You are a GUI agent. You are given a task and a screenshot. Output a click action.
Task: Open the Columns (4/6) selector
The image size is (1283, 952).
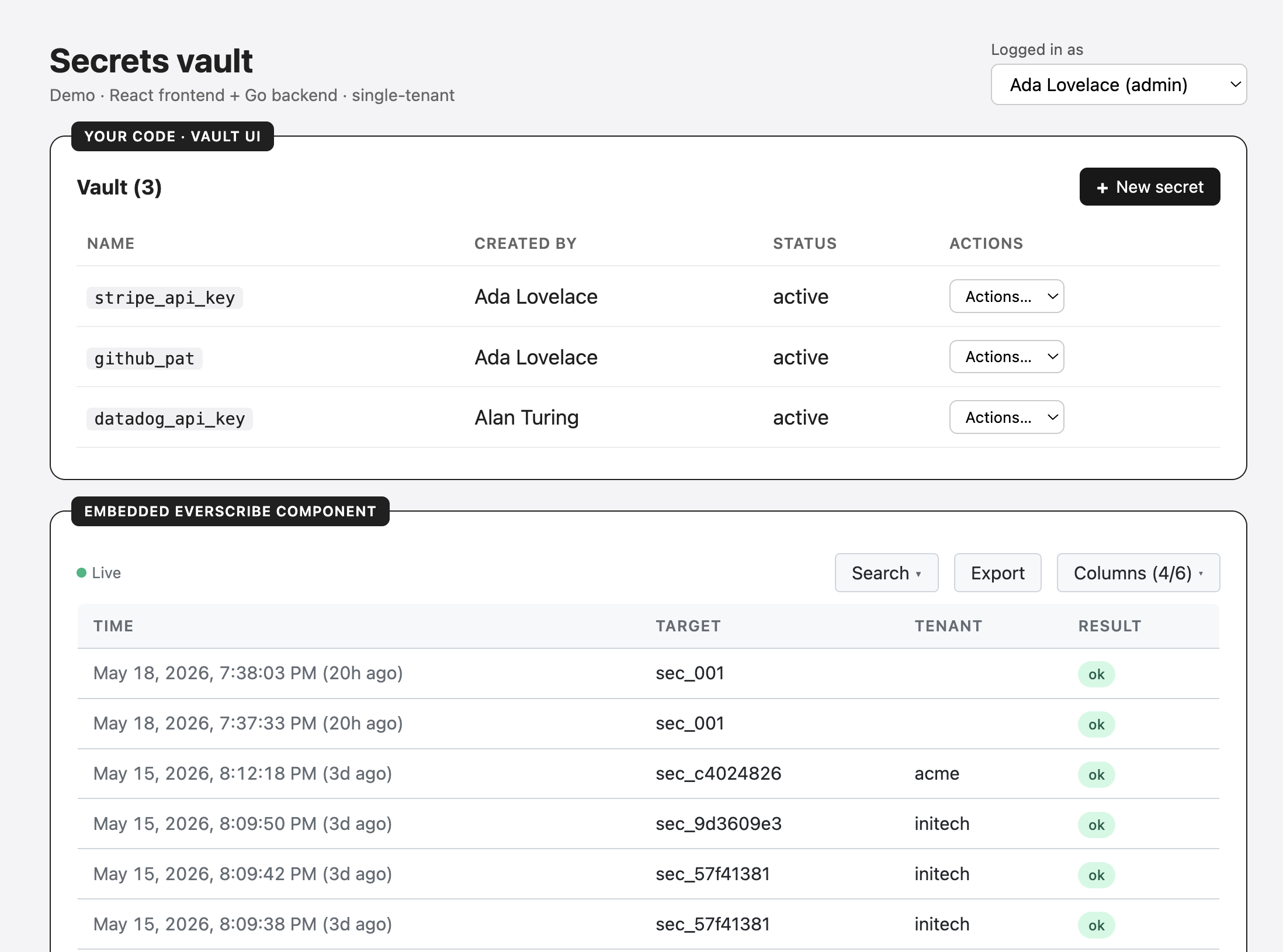tap(1138, 573)
